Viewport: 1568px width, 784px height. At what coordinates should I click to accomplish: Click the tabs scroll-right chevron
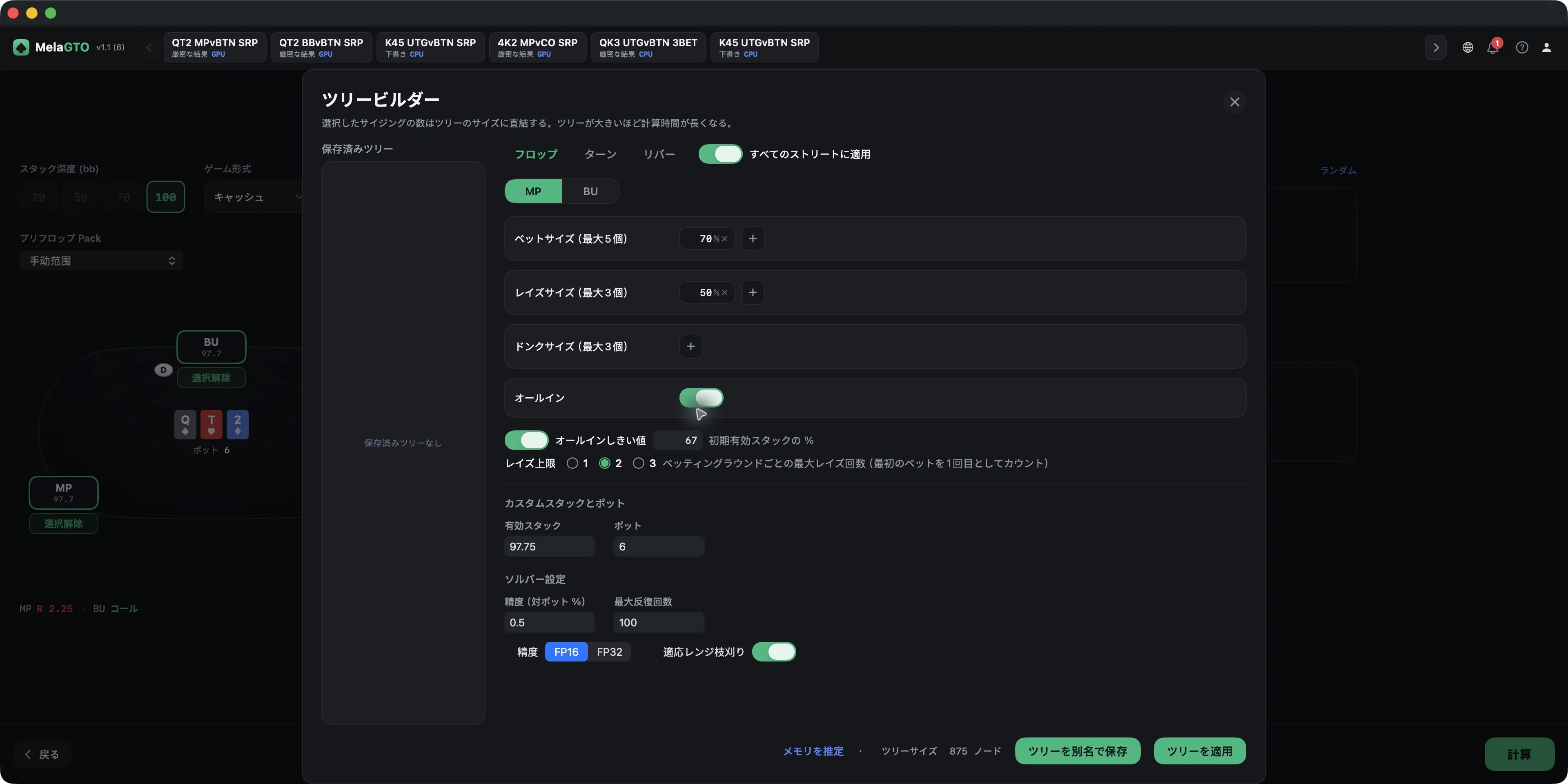coord(1436,47)
